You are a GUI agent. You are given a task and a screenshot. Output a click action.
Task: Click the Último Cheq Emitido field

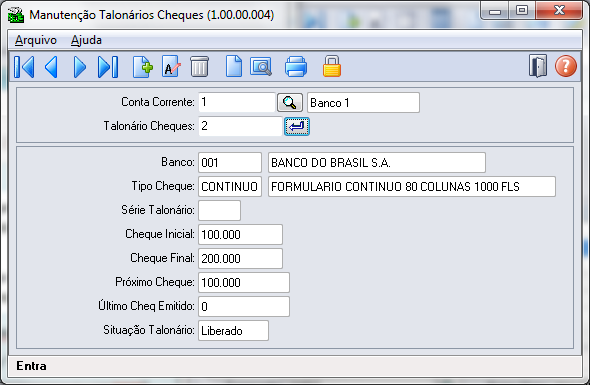pos(244,307)
